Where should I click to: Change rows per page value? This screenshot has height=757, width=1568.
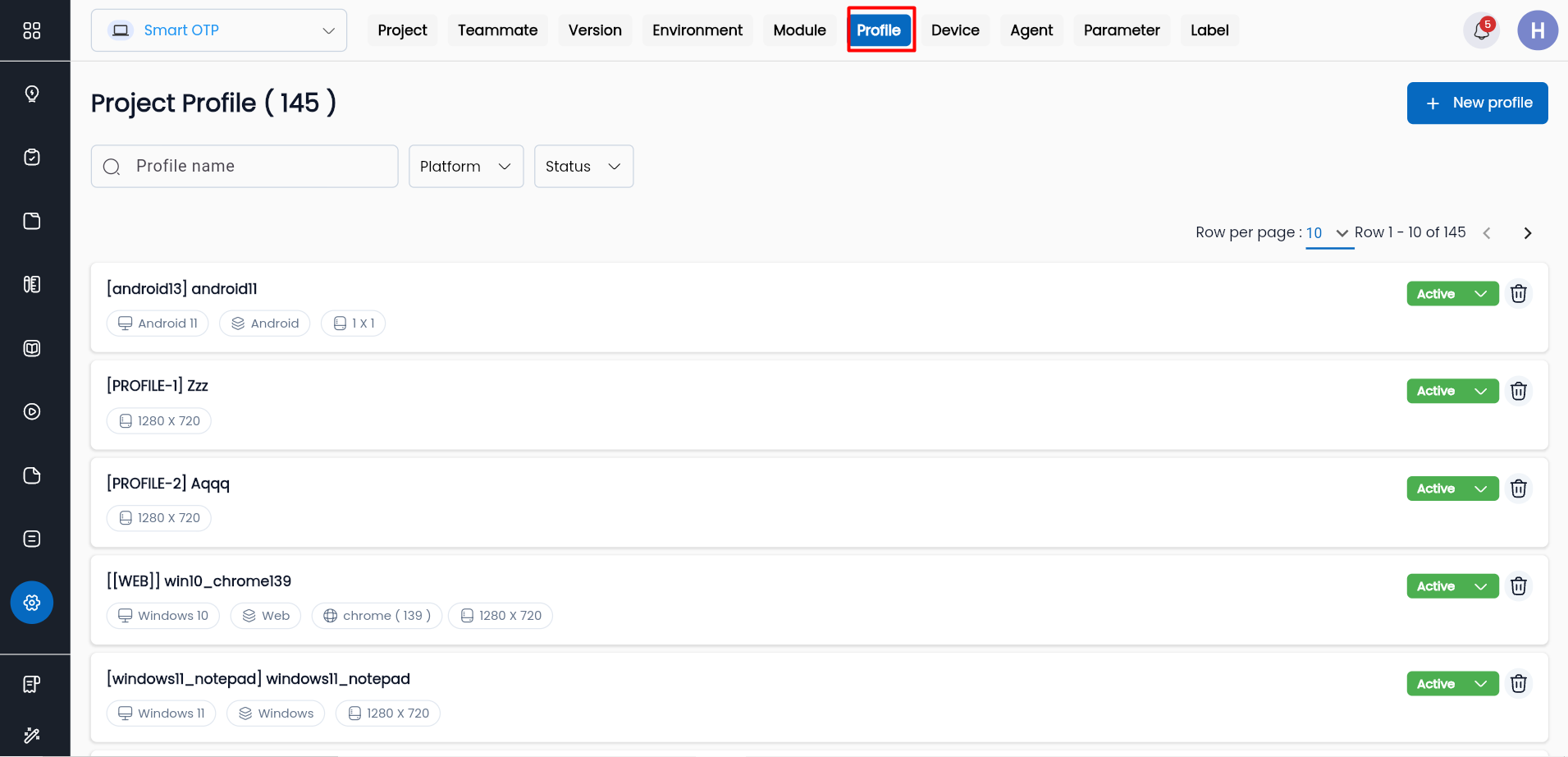point(1328,233)
